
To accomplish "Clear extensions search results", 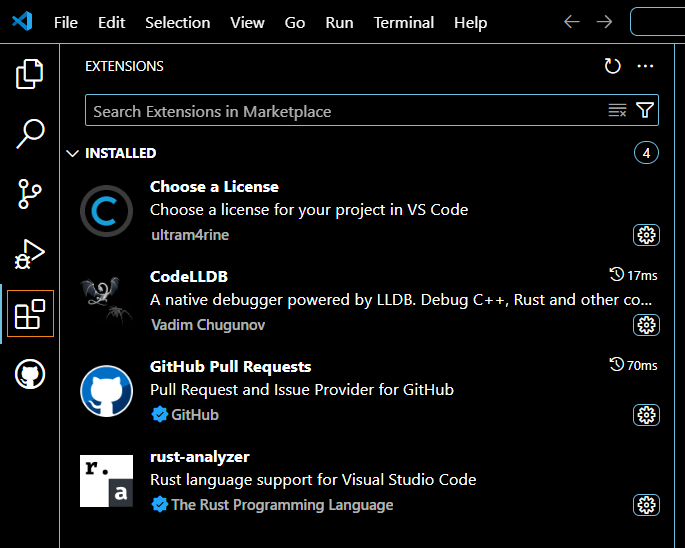I will (x=617, y=110).
